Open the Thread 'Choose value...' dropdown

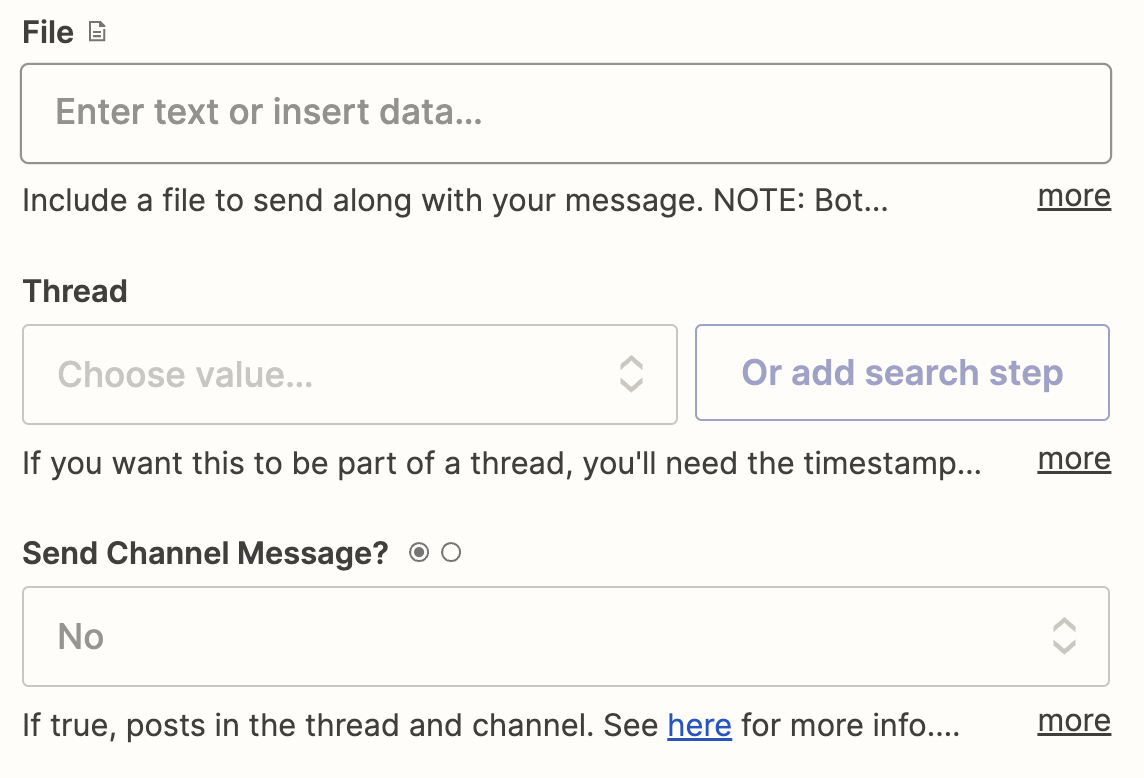click(350, 374)
